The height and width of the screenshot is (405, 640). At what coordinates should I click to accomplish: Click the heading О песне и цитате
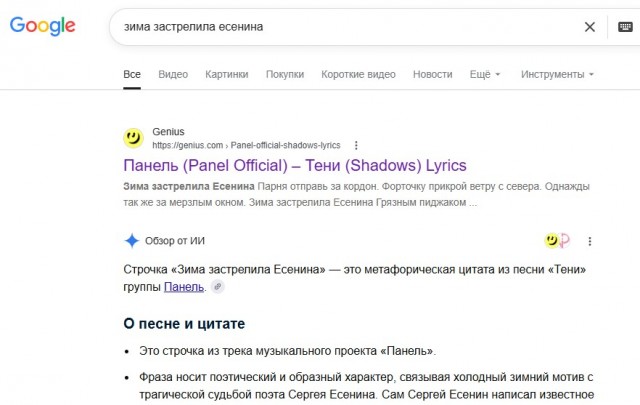tap(184, 324)
